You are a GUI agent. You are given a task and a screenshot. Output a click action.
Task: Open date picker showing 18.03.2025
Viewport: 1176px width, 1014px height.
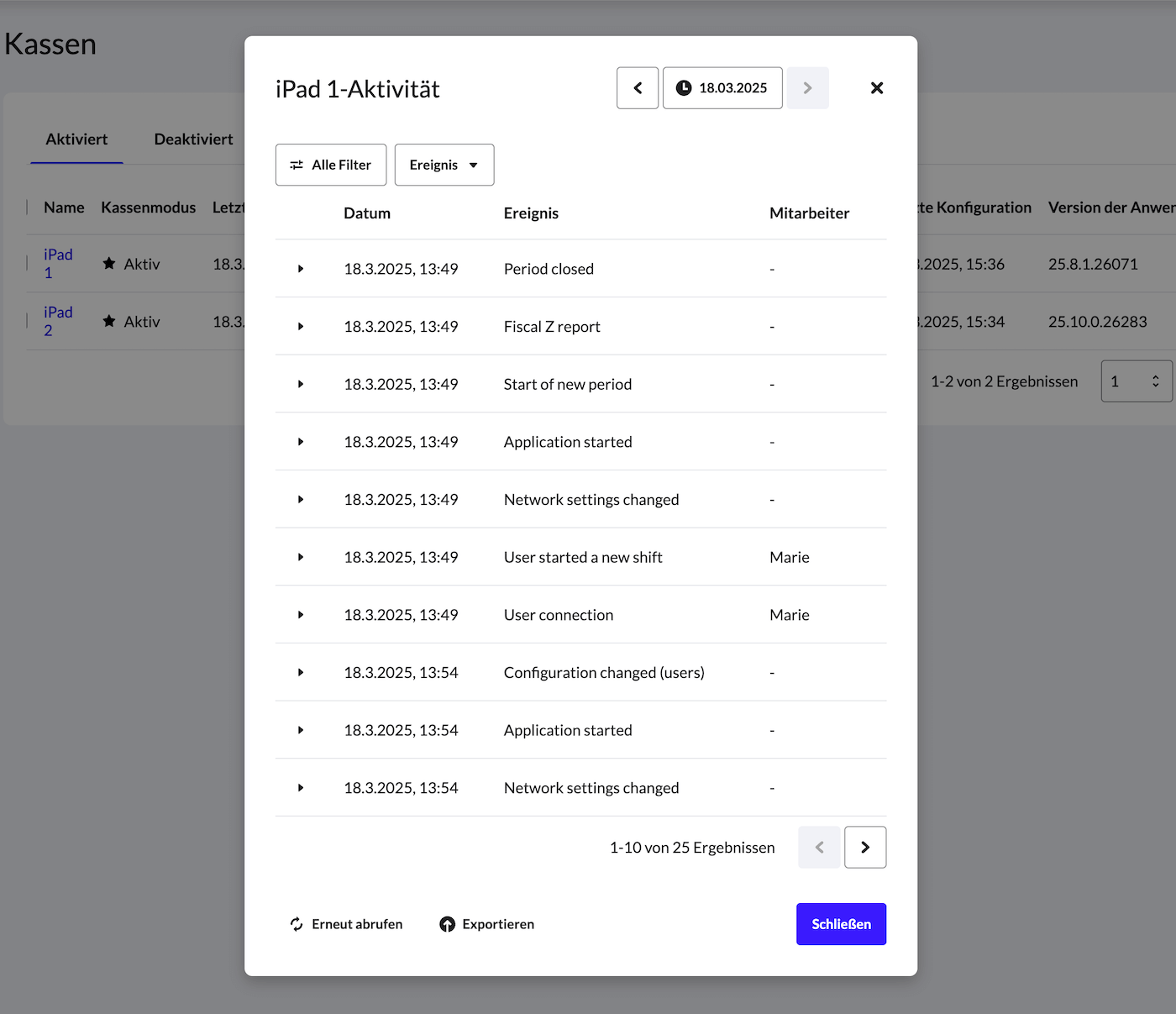coord(722,88)
